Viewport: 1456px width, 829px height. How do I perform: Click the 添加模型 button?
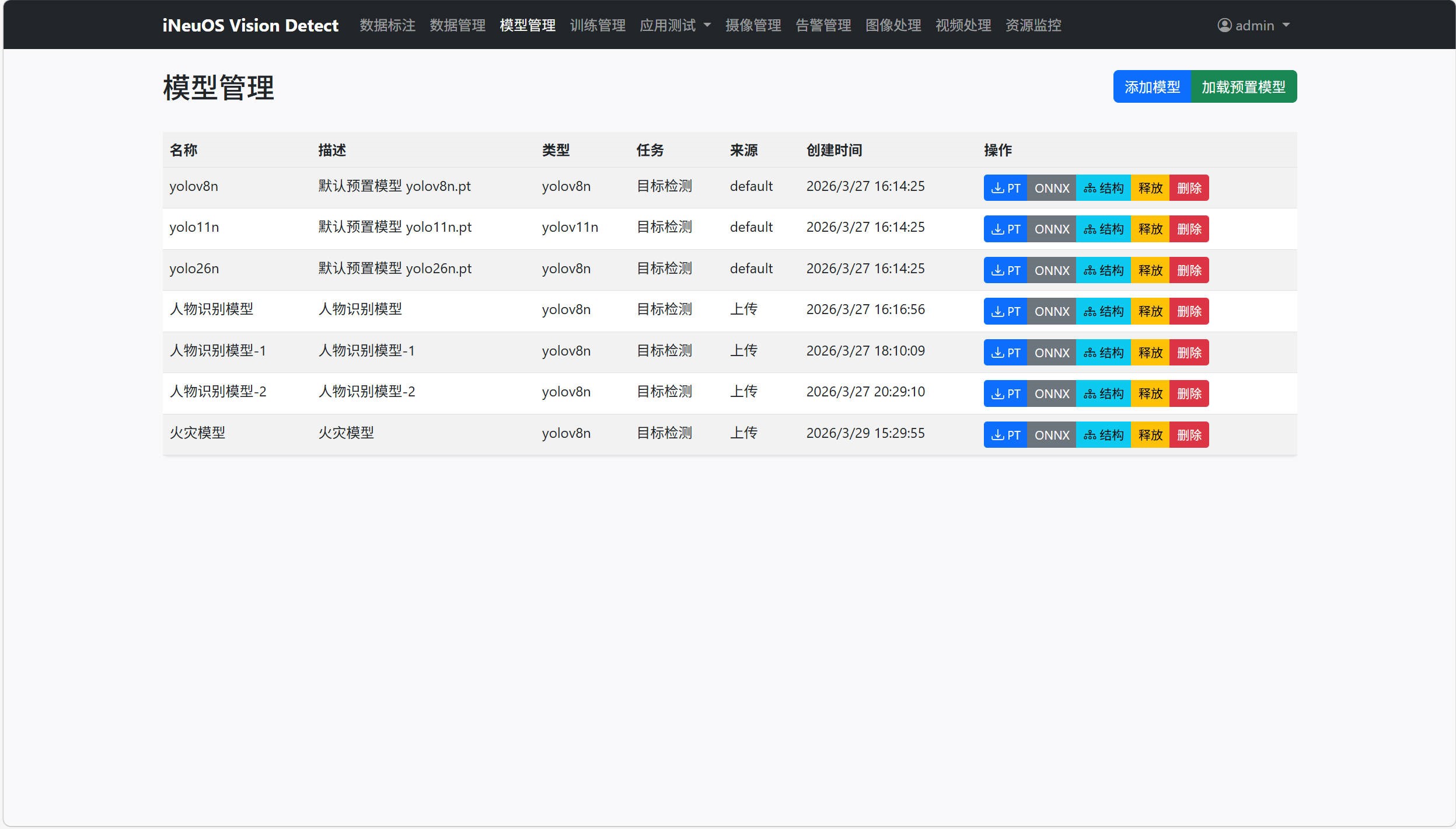click(x=1151, y=86)
